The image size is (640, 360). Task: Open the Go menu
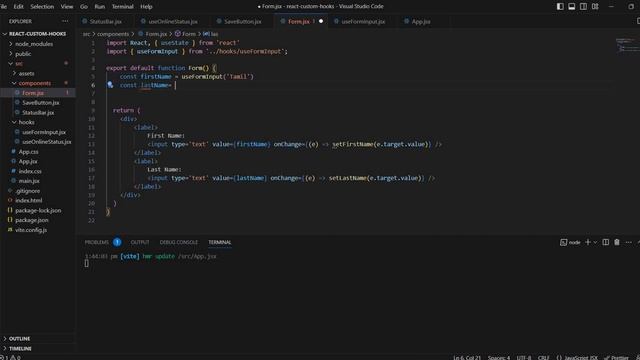click(x=84, y=7)
